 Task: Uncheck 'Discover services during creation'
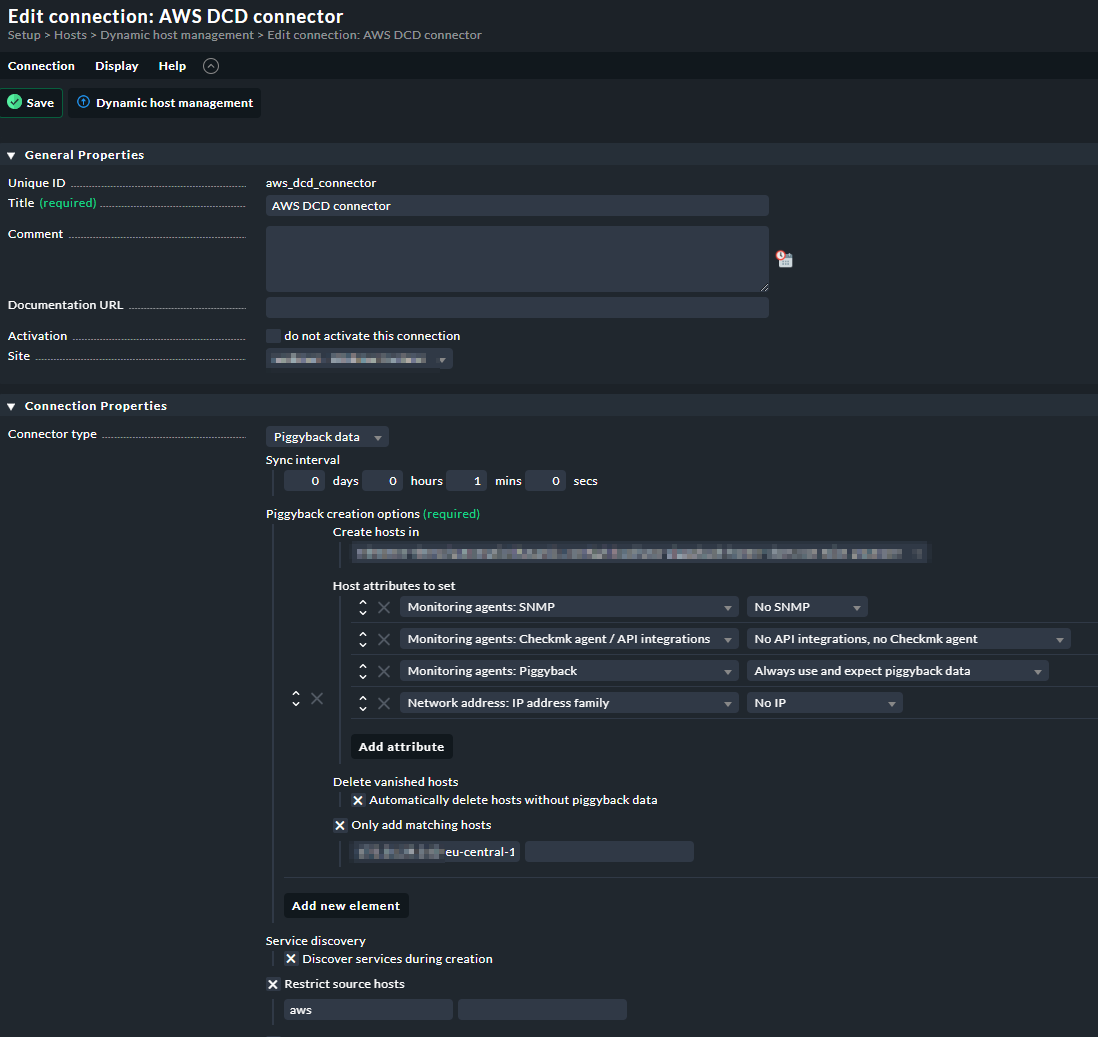(291, 959)
